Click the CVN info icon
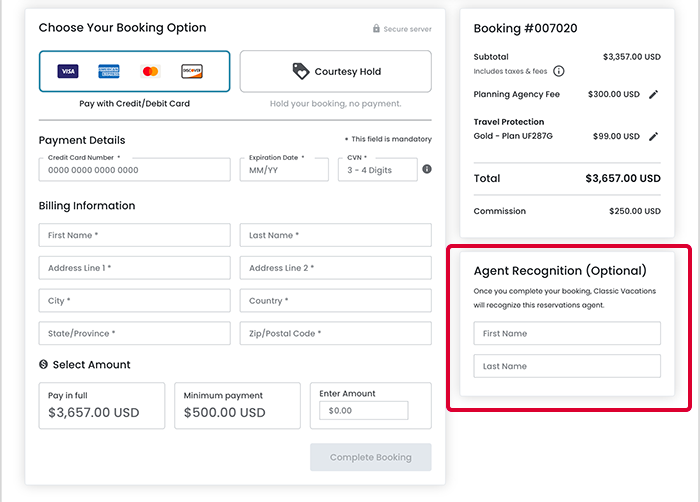The width and height of the screenshot is (700, 502). [x=427, y=169]
